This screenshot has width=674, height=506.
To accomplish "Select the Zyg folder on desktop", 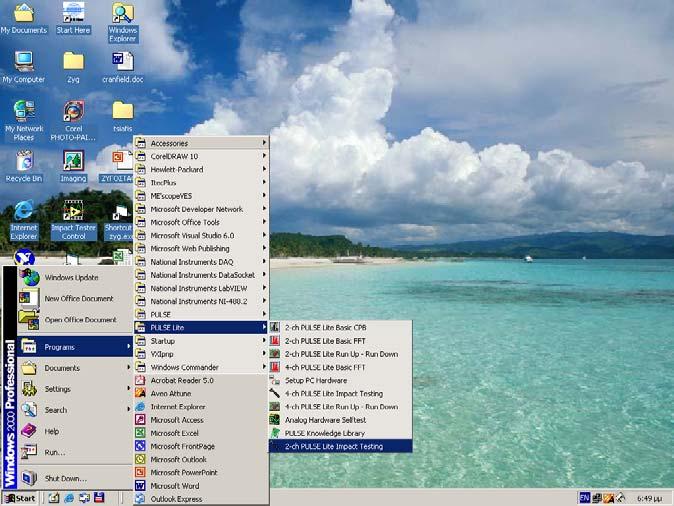I will 73,67.
